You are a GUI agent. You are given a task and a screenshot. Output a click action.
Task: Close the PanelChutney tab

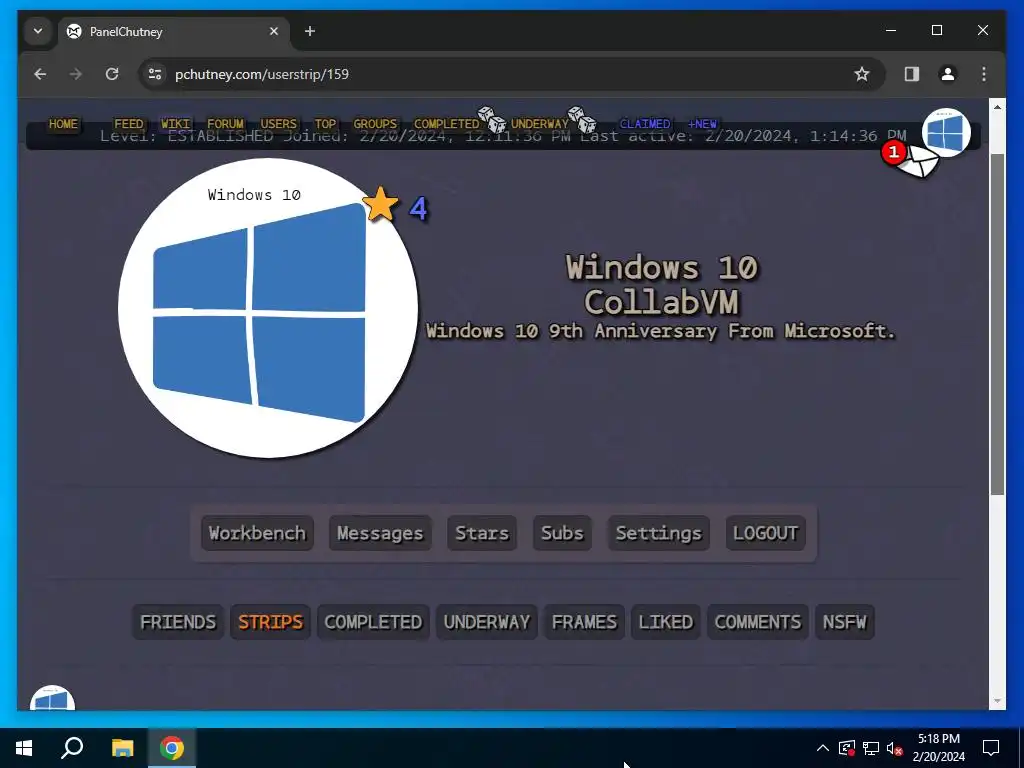274,31
